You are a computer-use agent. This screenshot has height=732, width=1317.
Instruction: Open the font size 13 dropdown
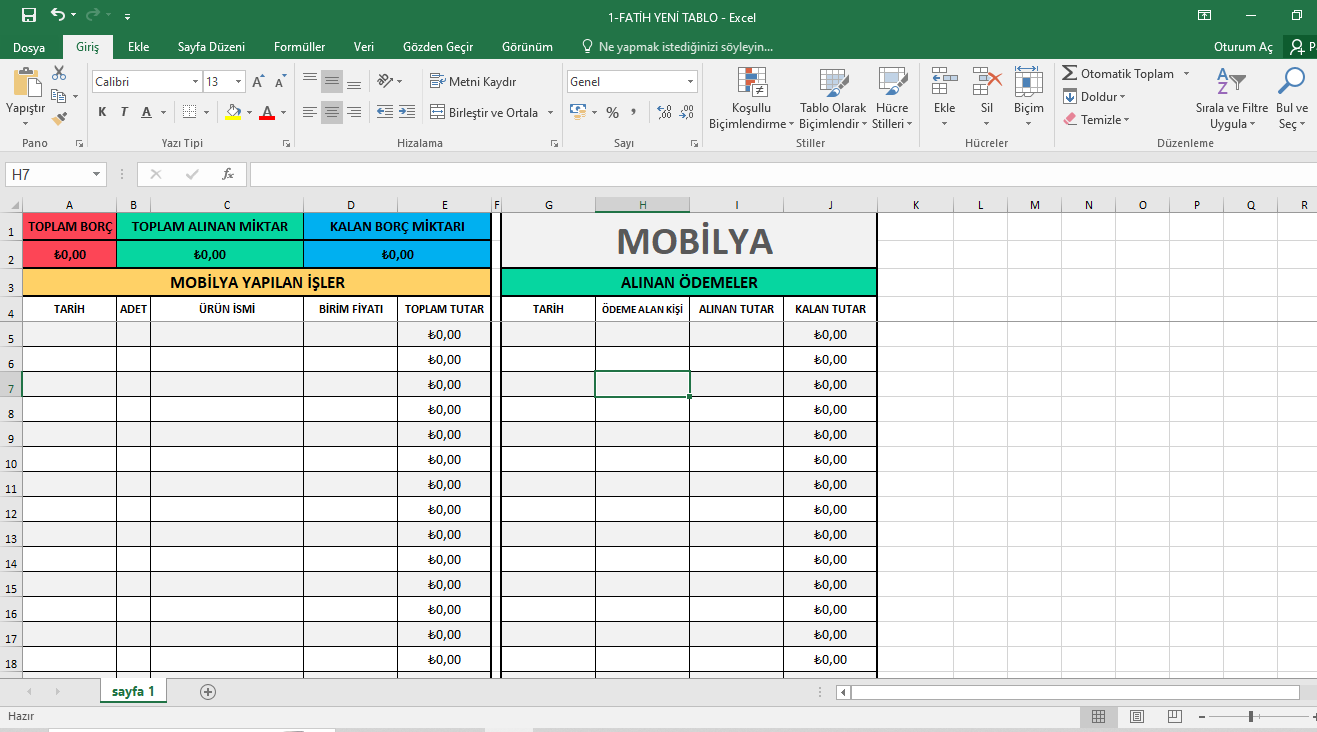[238, 82]
